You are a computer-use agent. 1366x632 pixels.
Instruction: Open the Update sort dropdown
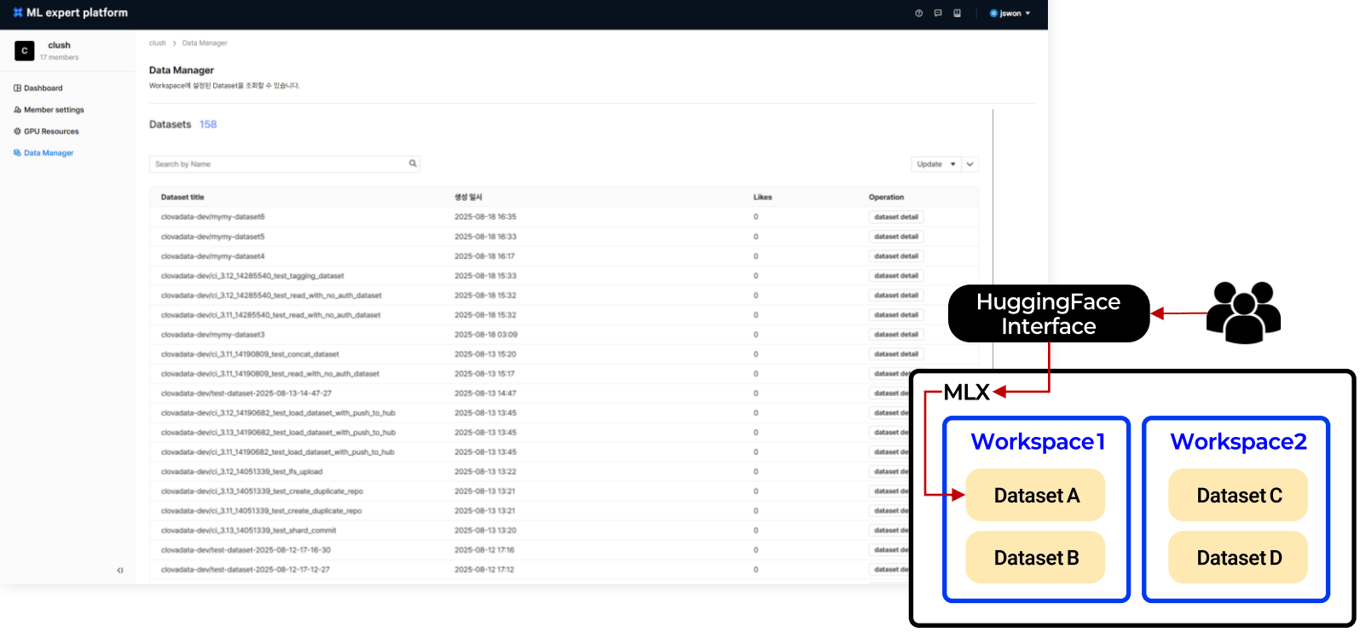(x=936, y=164)
